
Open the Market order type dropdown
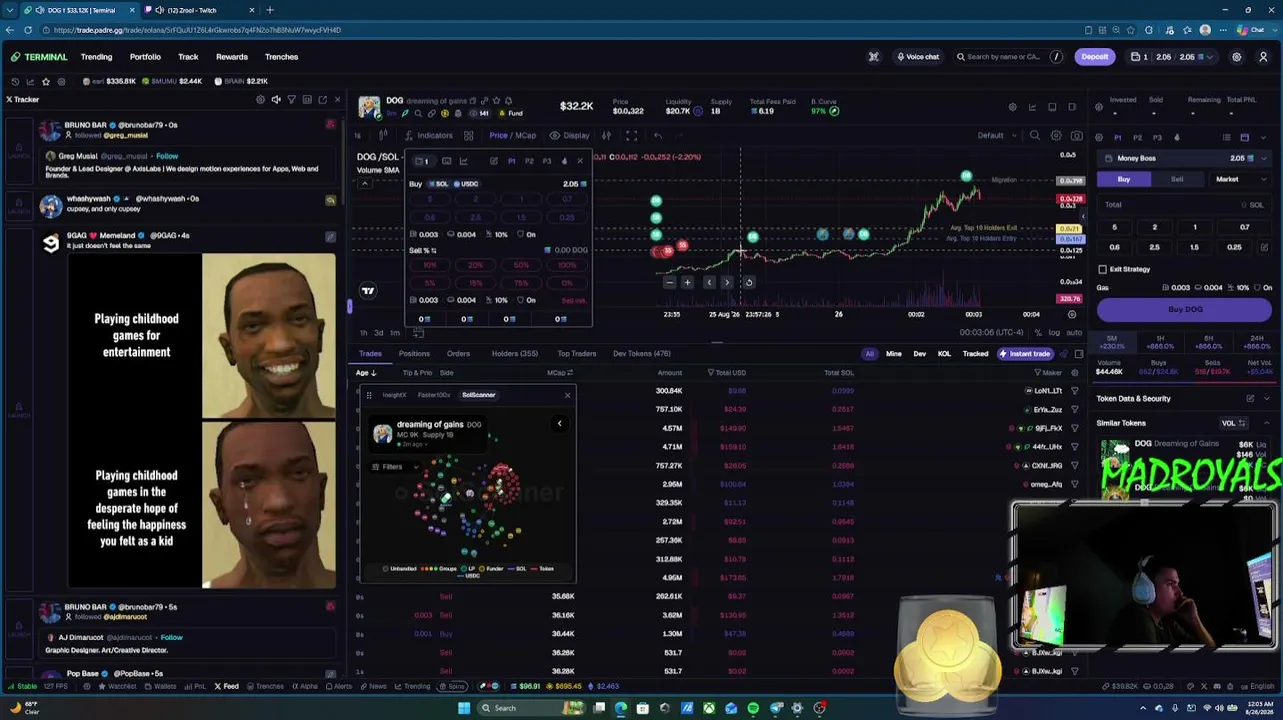pyautogui.click(x=1238, y=179)
